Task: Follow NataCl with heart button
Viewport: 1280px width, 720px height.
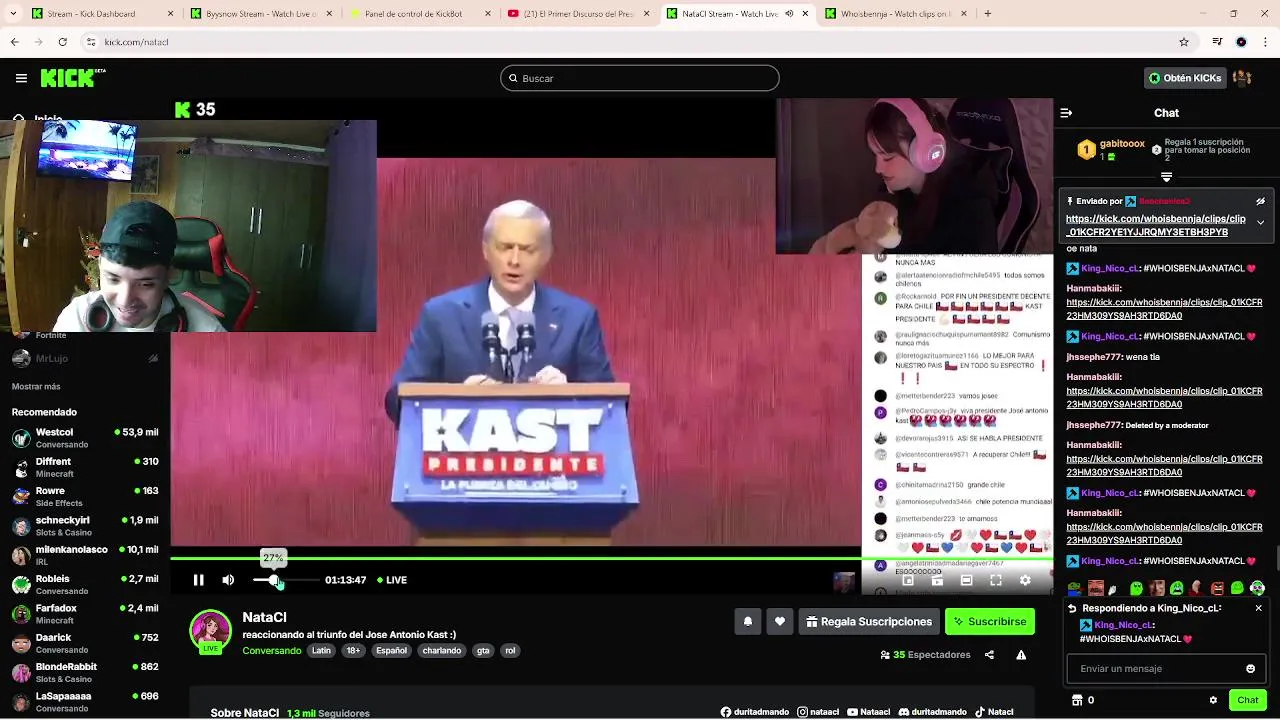Action: click(x=780, y=622)
